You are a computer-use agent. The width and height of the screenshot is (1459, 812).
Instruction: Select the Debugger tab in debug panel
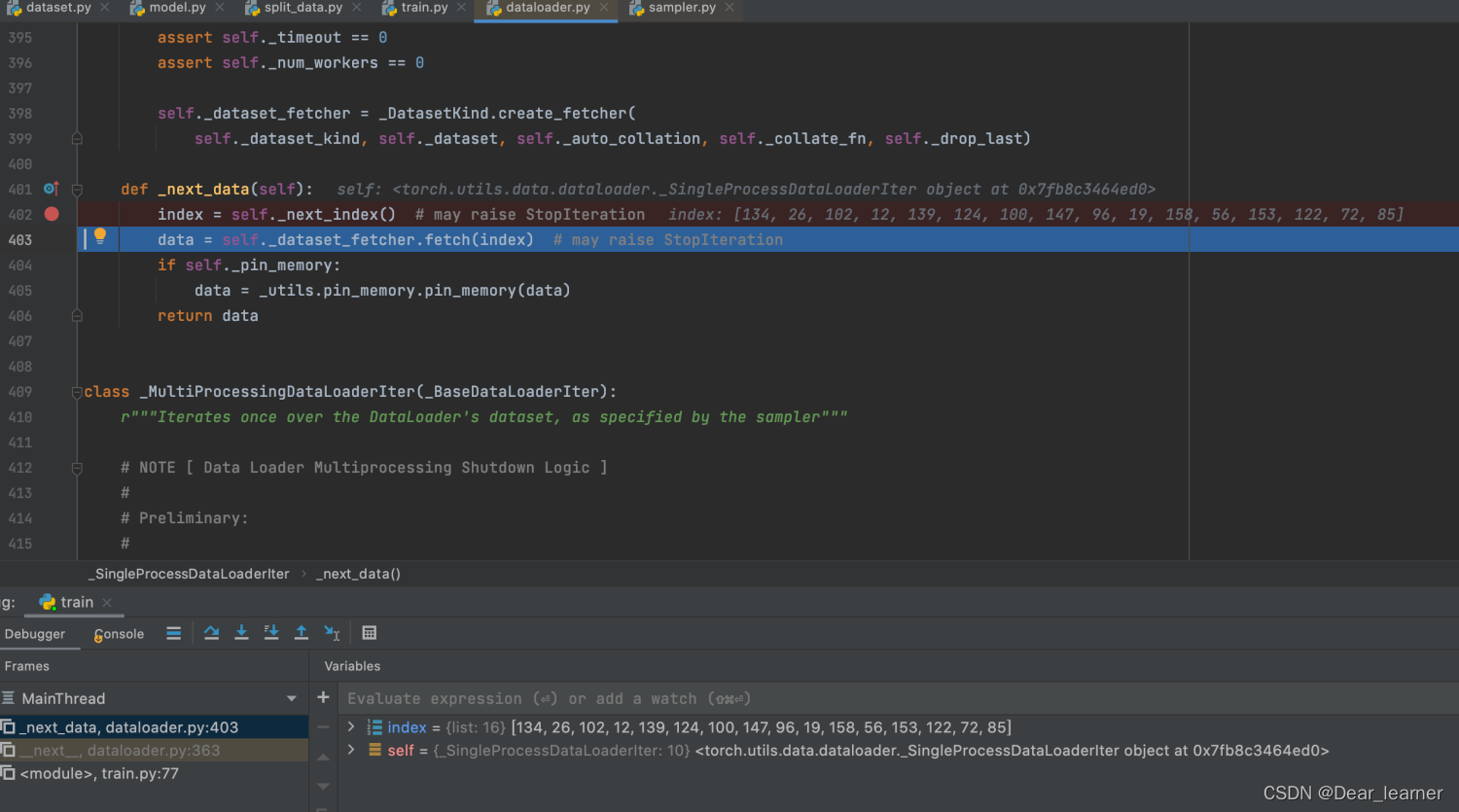point(35,634)
